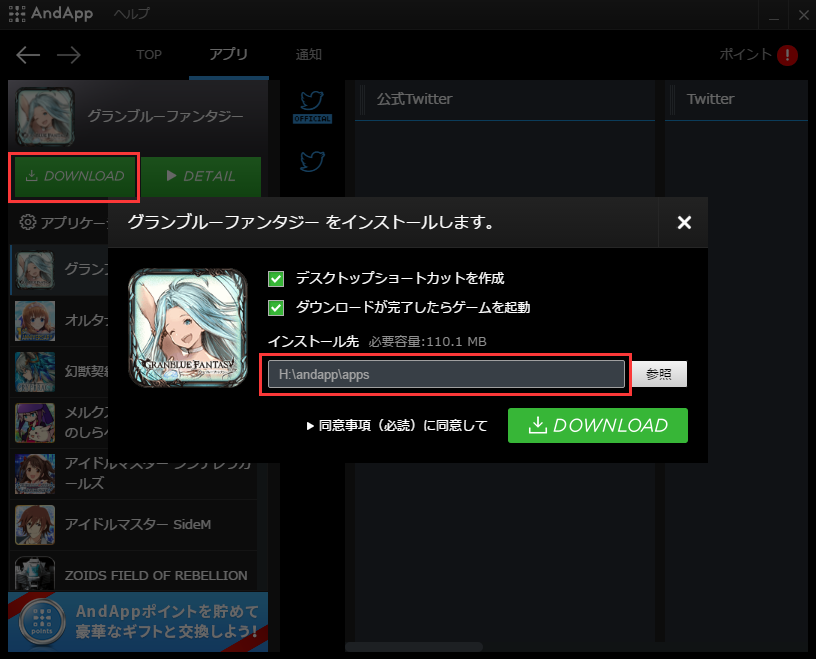
Task: Switch to the TOP tab
Action: 149,55
